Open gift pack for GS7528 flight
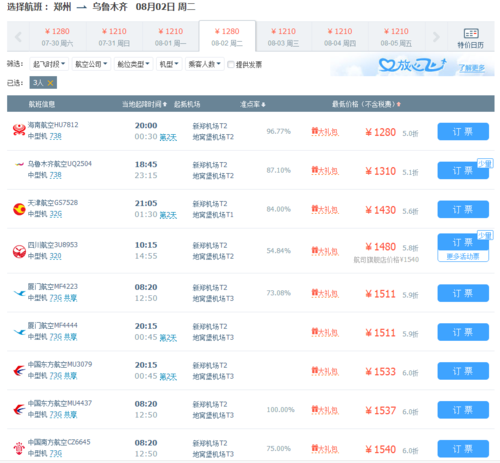The height and width of the screenshot is (463, 500). coord(325,210)
